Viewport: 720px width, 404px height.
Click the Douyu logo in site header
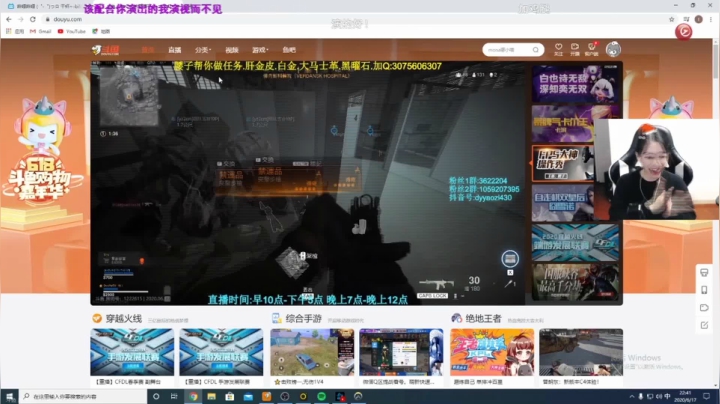(x=106, y=50)
